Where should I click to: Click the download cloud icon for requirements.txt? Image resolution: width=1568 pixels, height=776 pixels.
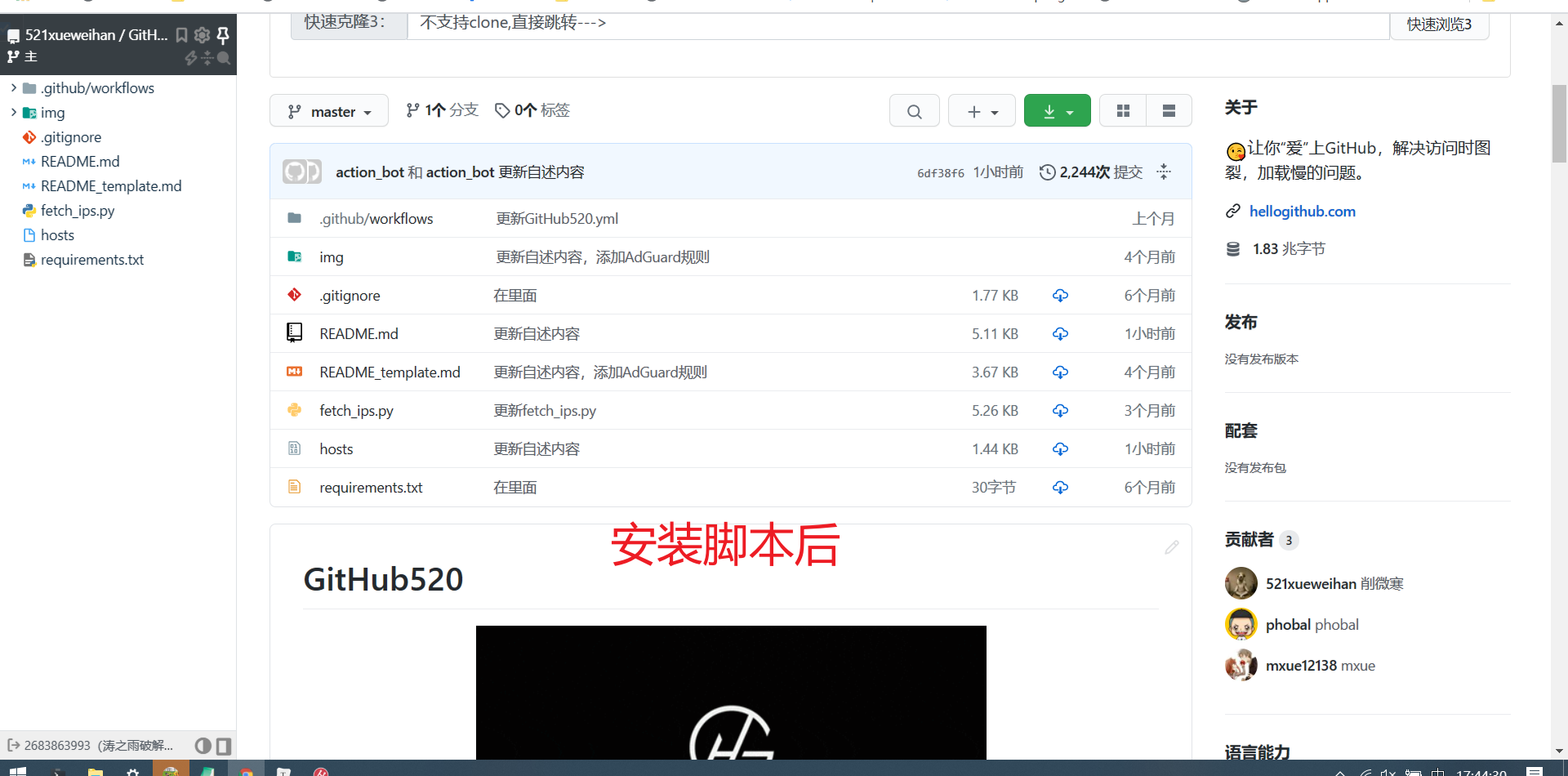[x=1060, y=488]
